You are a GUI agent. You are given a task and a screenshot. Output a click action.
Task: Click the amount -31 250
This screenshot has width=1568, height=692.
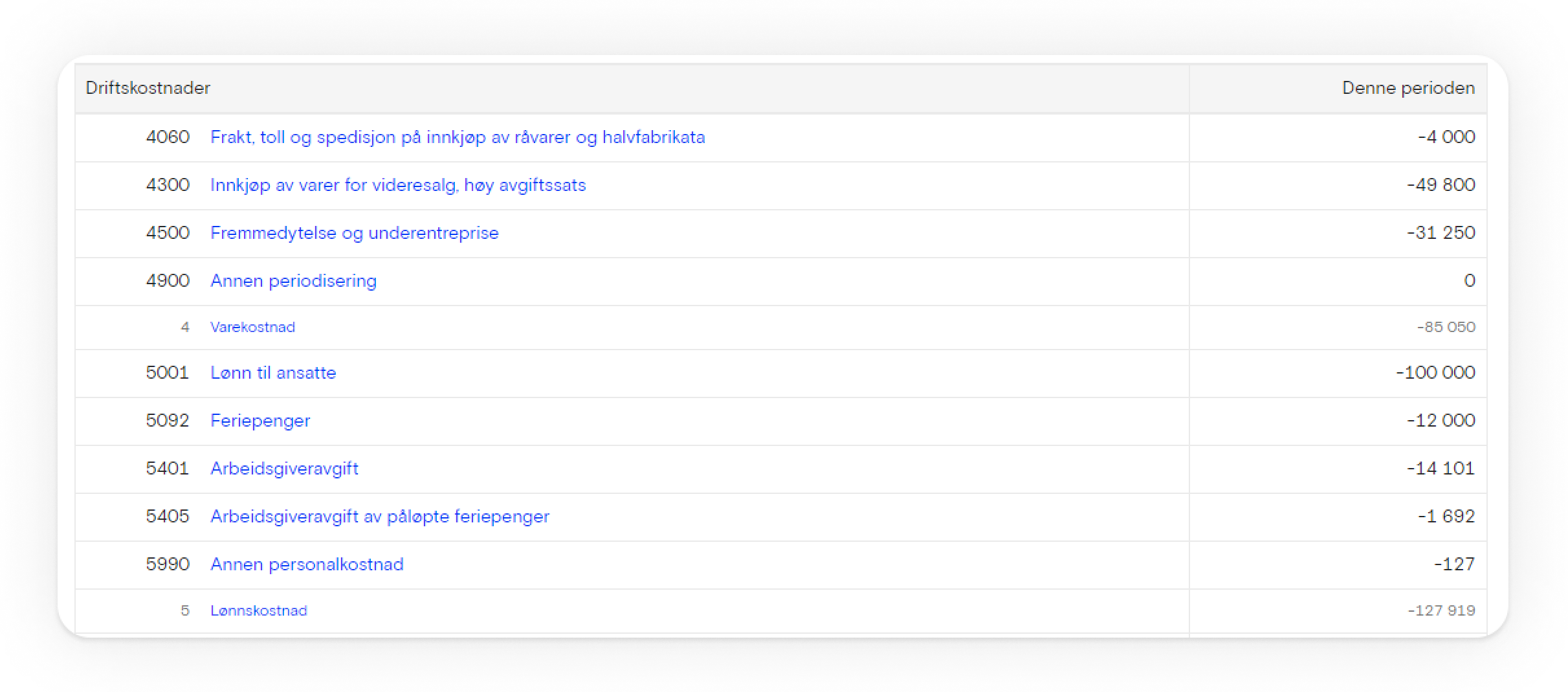click(x=1441, y=233)
